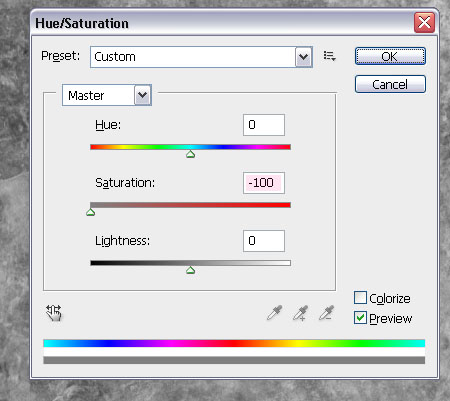Focus the Saturation value field showing -100
The height and width of the screenshot is (401, 450).
coord(264,183)
